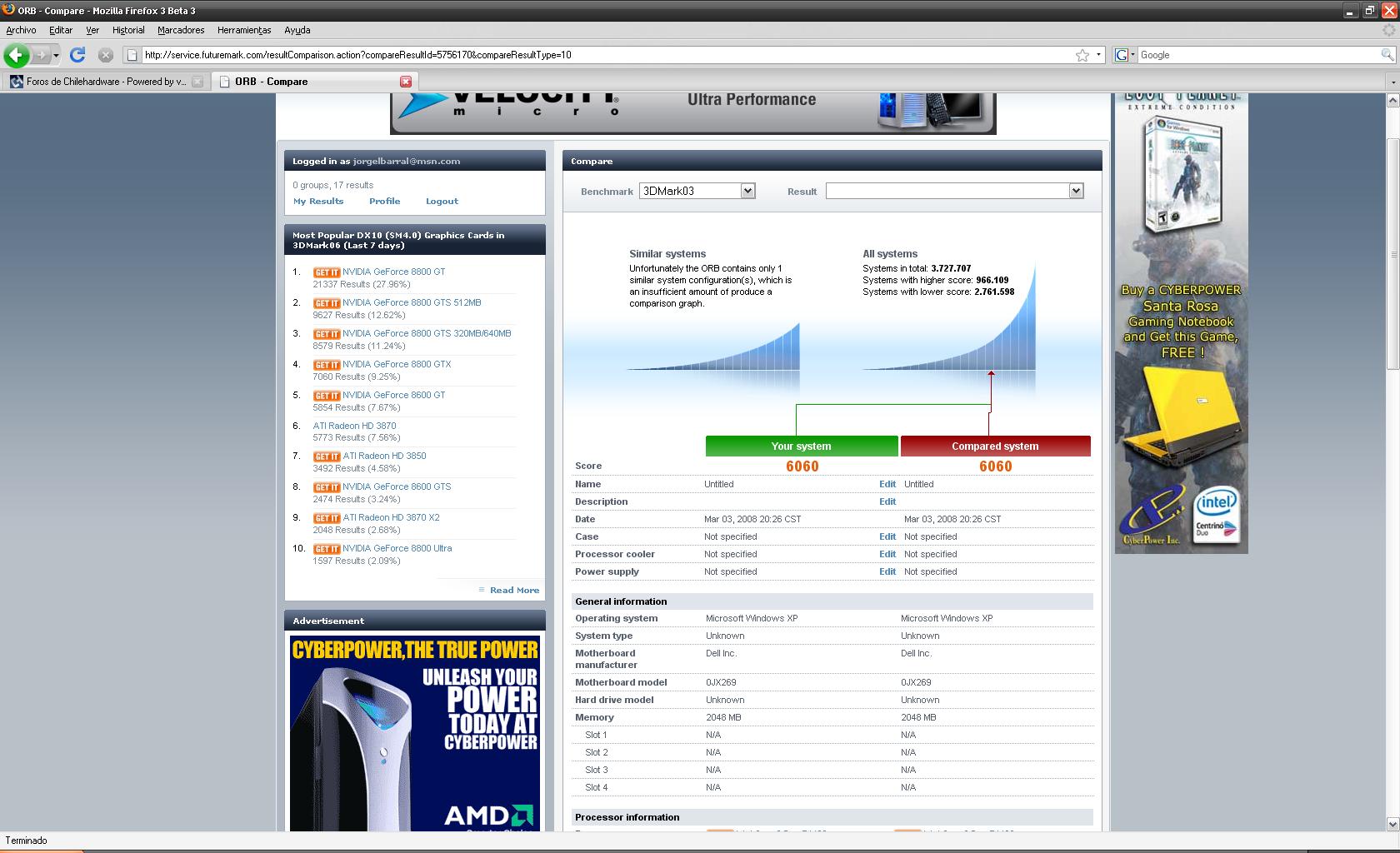Image resolution: width=1400 pixels, height=853 pixels.
Task: Click GET IT badge for GeForce 8800 GT
Action: [x=327, y=272]
